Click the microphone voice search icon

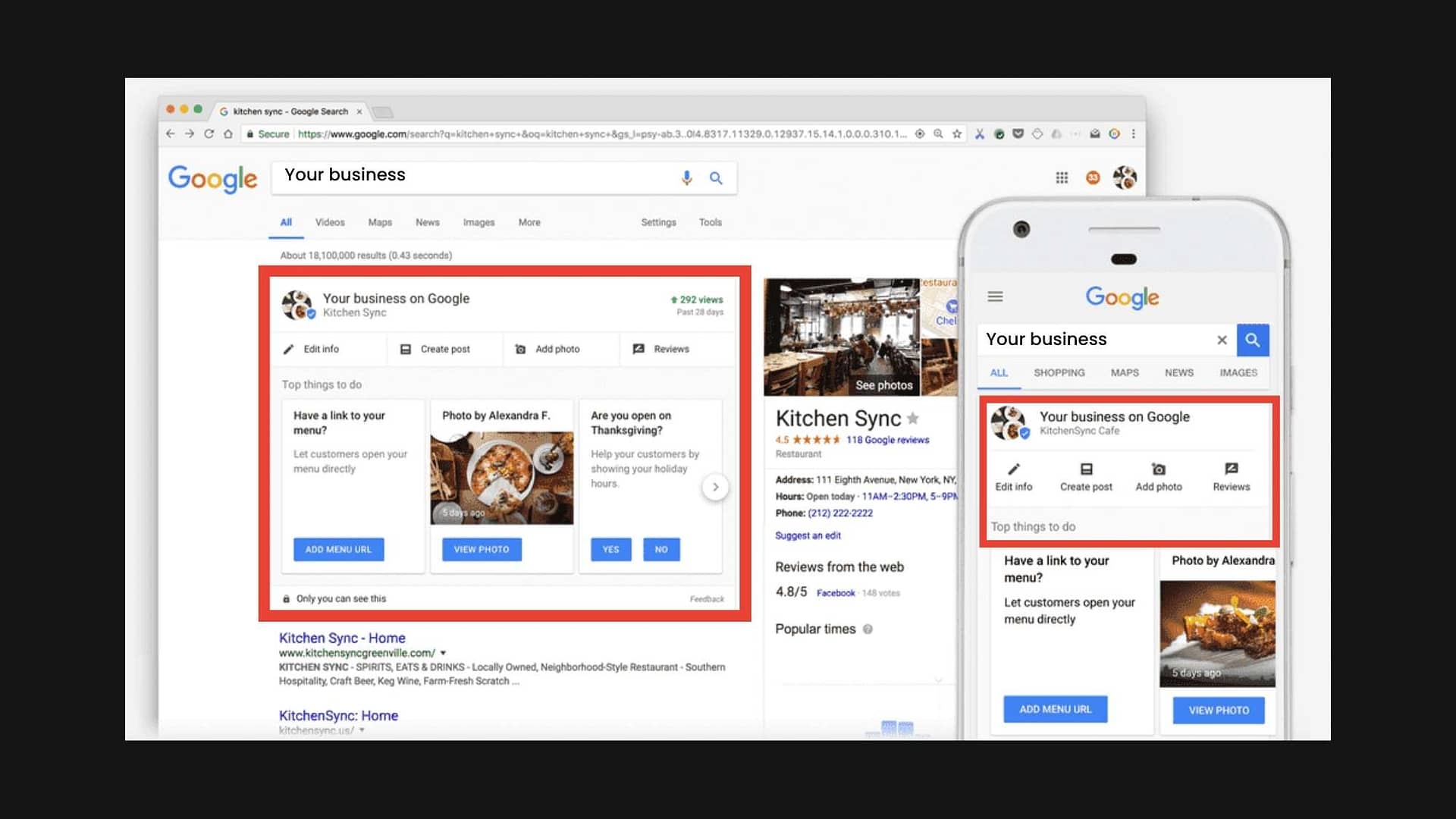coord(686,177)
